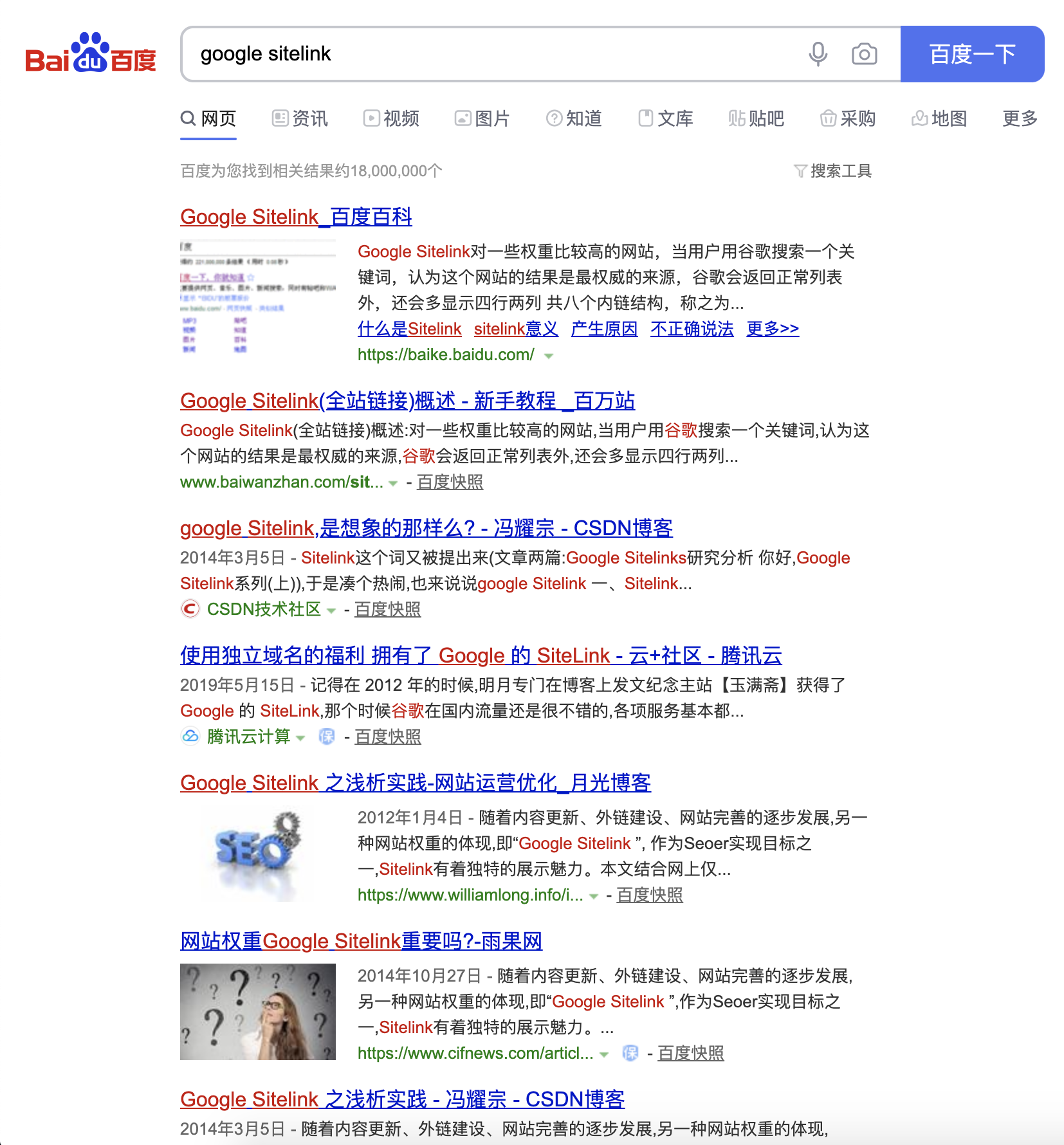1064x1145 pixels.
Task: Click 更多>> sublink
Action: coord(773,329)
